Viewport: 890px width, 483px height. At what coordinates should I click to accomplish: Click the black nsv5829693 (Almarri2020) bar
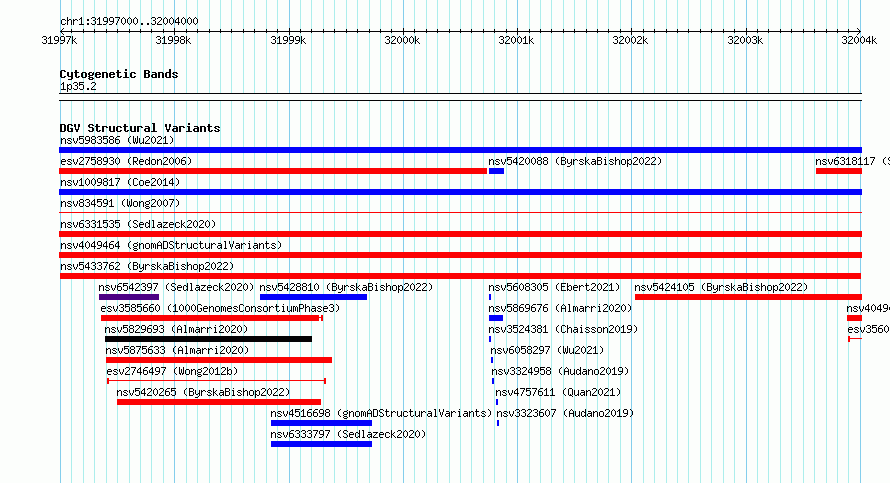click(208, 339)
